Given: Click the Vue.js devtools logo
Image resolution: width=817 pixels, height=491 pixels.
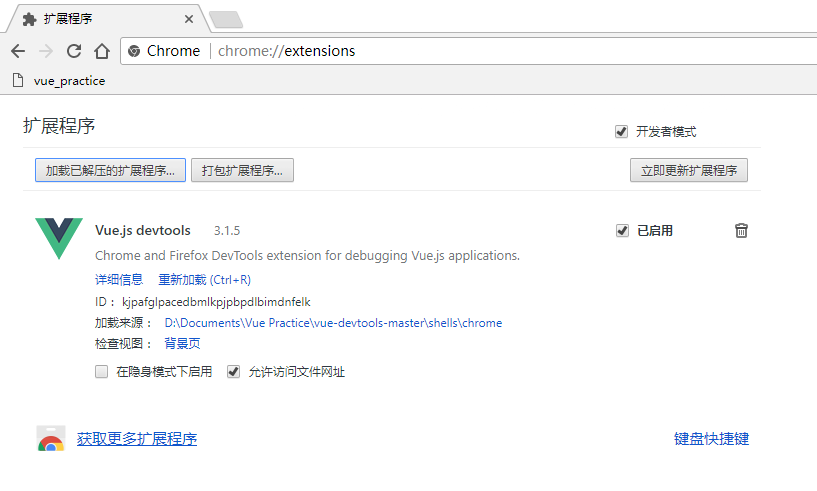Looking at the screenshot, I should 59,238.
